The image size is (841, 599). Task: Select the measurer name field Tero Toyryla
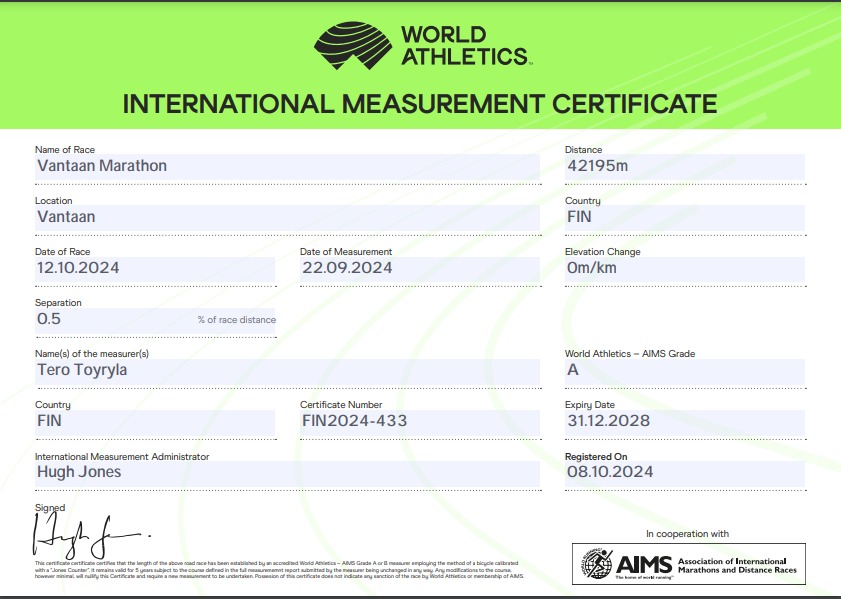(x=286, y=370)
